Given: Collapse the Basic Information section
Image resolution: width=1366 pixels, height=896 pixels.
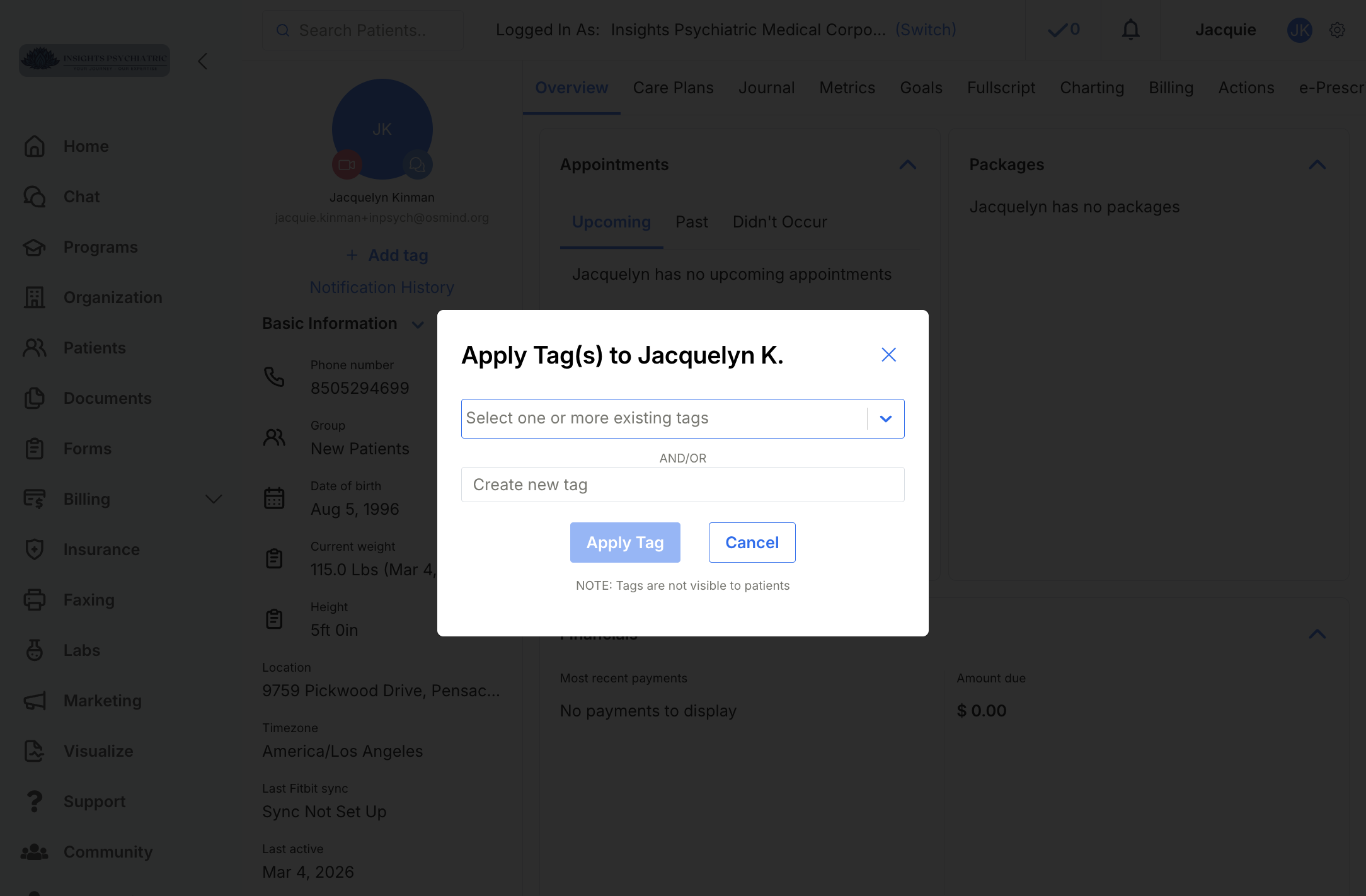Looking at the screenshot, I should [417, 325].
